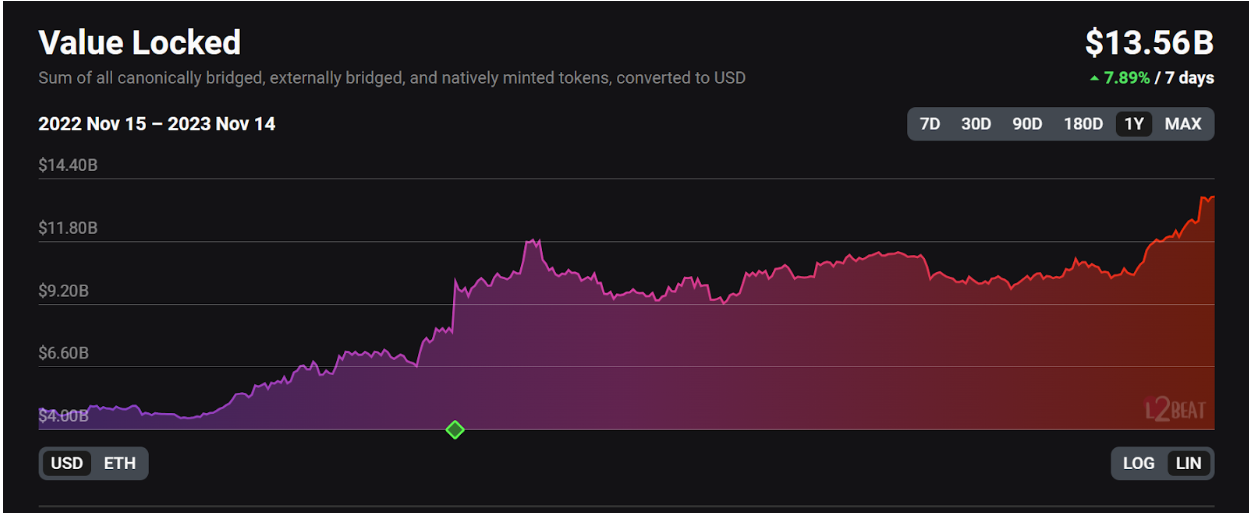Switch chart scale to LIN
Viewport: 1249px width, 513px height.
pyautogui.click(x=1188, y=463)
